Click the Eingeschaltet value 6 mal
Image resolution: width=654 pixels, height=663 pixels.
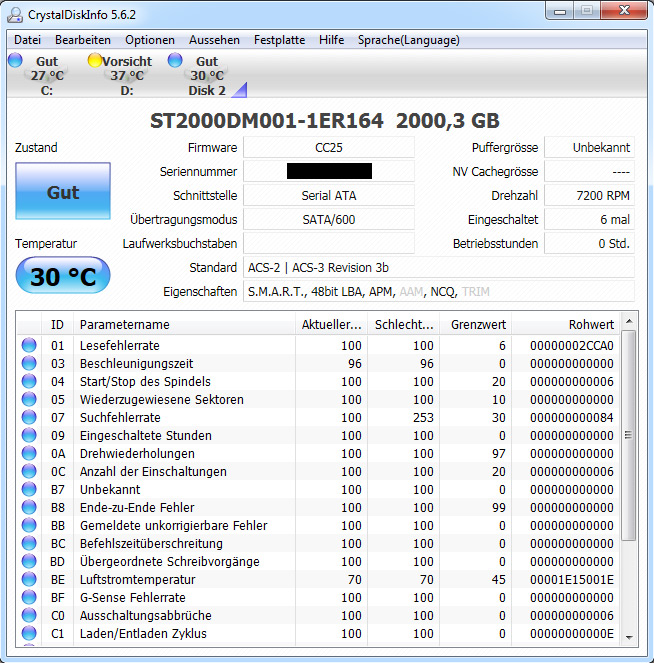589,219
